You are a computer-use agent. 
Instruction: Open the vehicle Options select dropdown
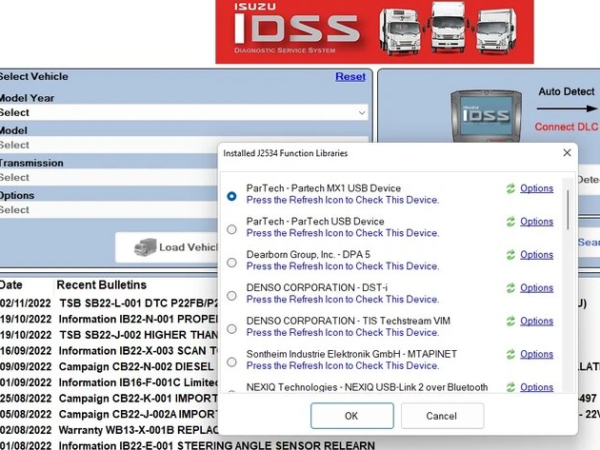click(x=109, y=210)
